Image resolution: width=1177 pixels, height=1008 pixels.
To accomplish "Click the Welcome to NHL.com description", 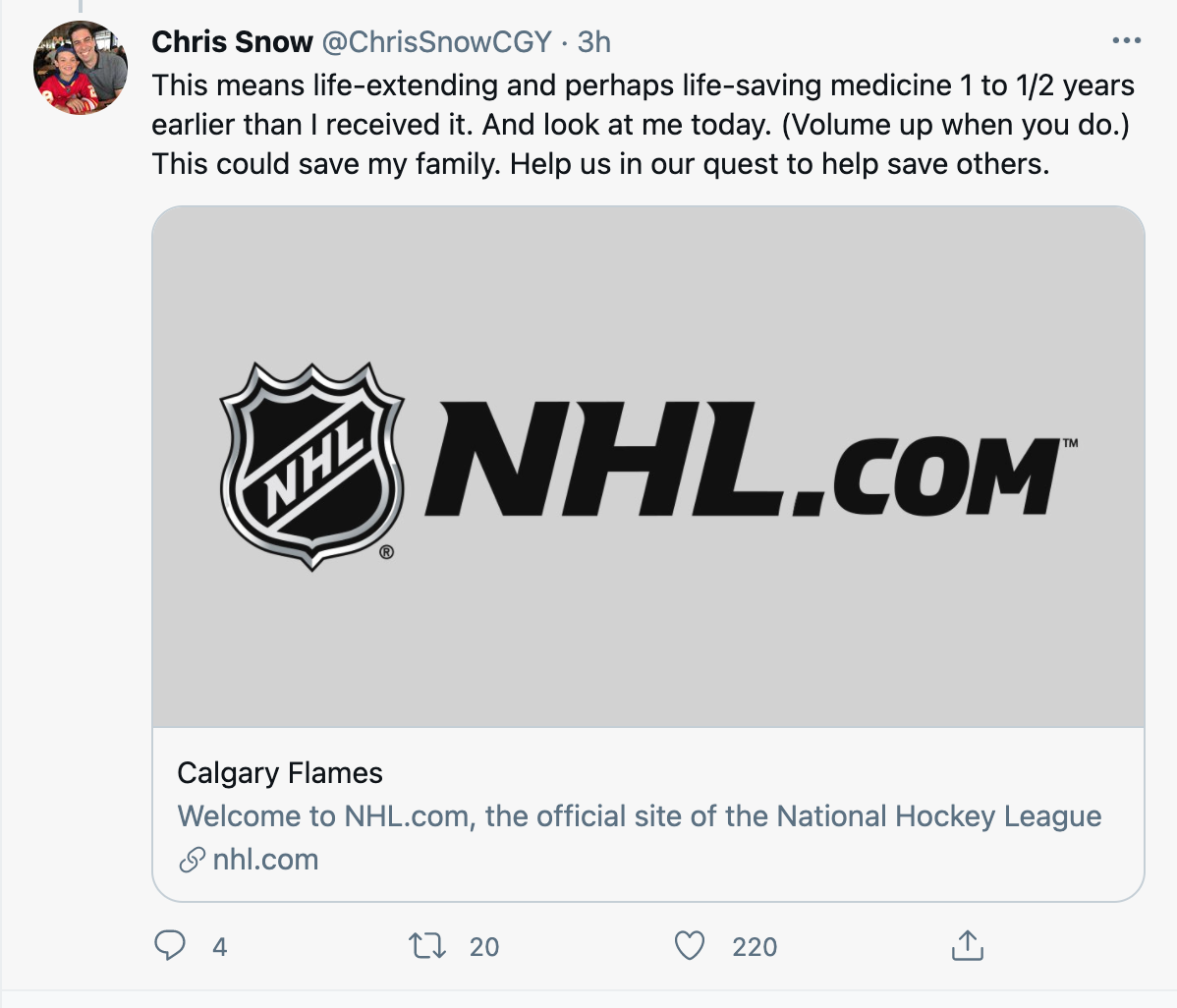I will coord(640,816).
